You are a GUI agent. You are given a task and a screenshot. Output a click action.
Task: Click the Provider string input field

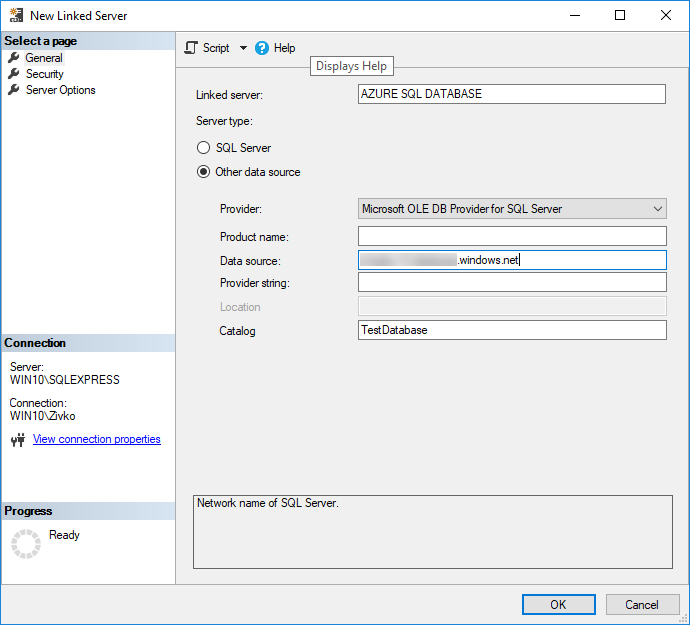[x=511, y=283]
